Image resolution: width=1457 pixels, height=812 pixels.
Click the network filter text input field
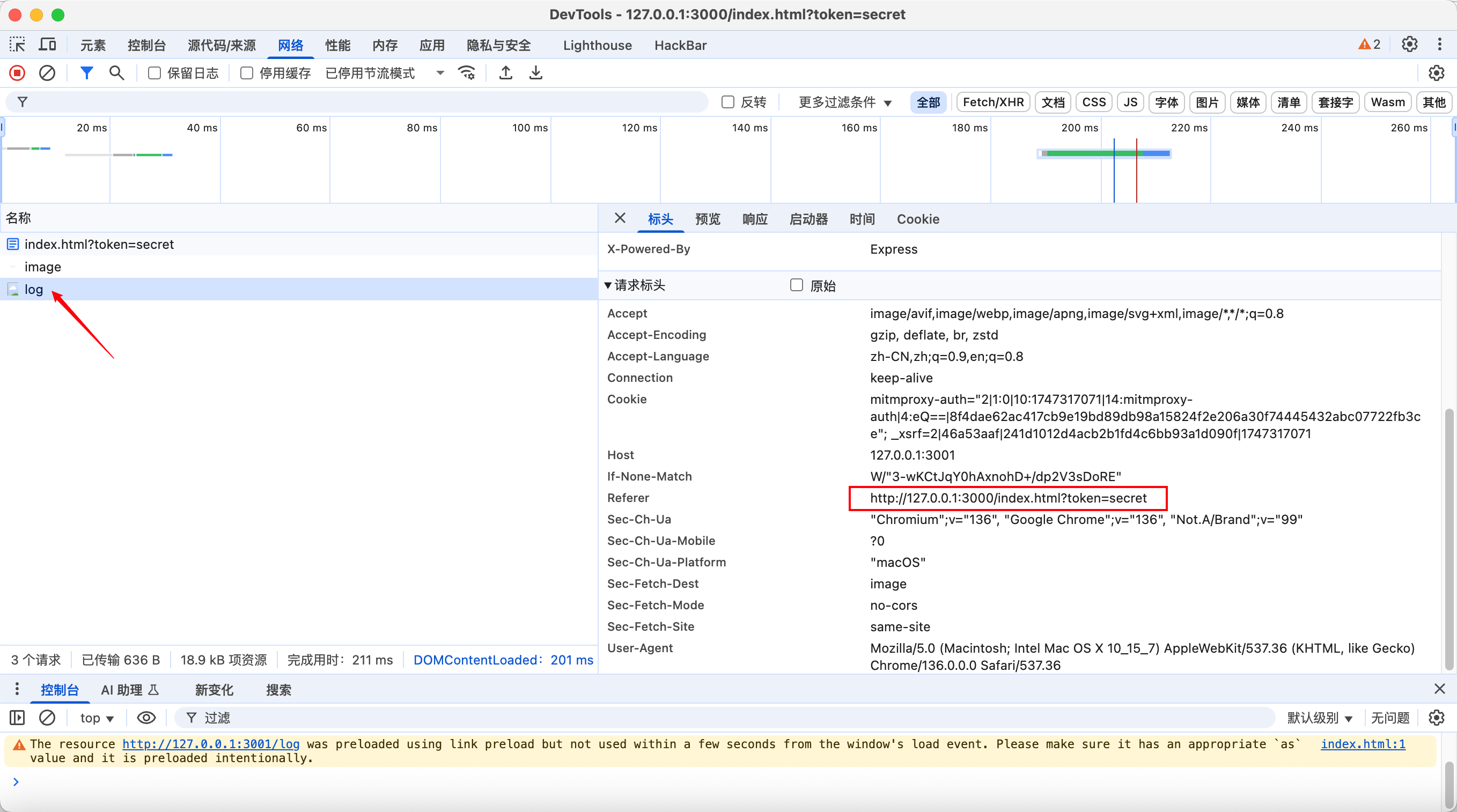[362, 102]
